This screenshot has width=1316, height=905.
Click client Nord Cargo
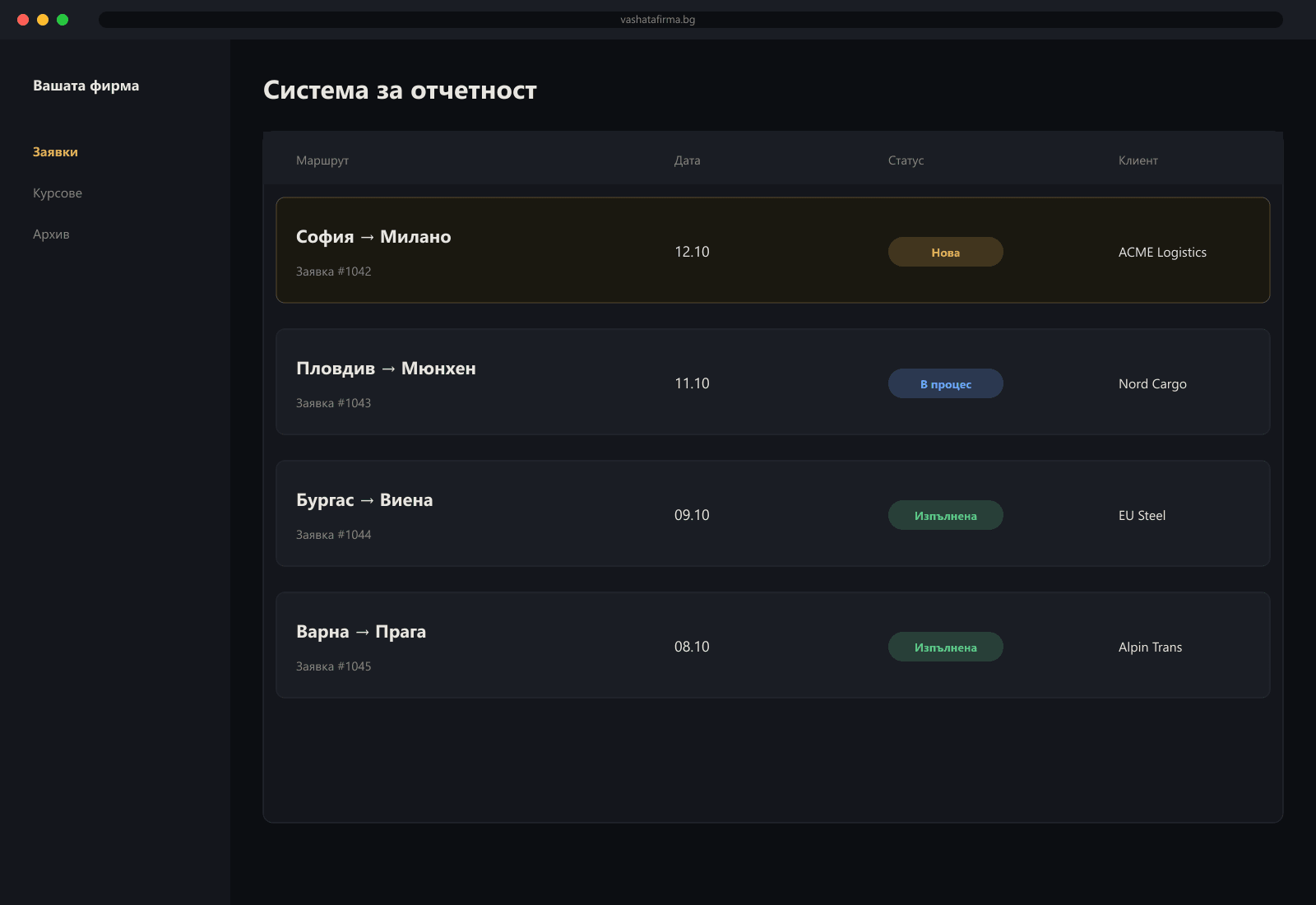(x=1152, y=384)
